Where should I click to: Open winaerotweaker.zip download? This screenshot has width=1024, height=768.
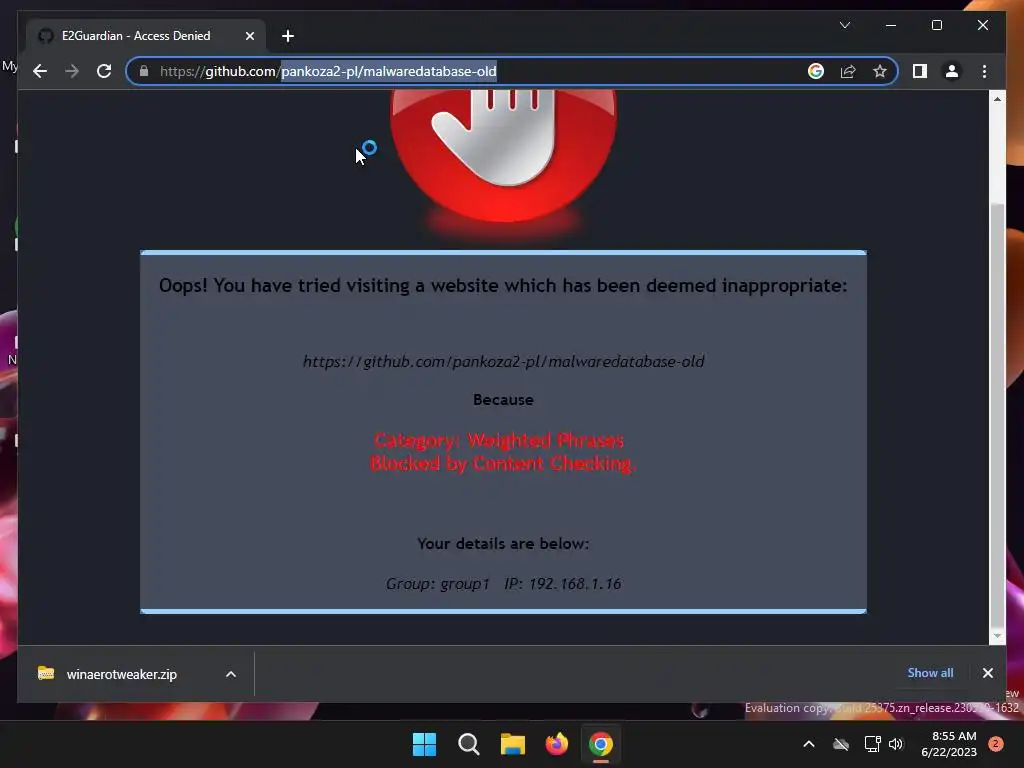click(121, 674)
